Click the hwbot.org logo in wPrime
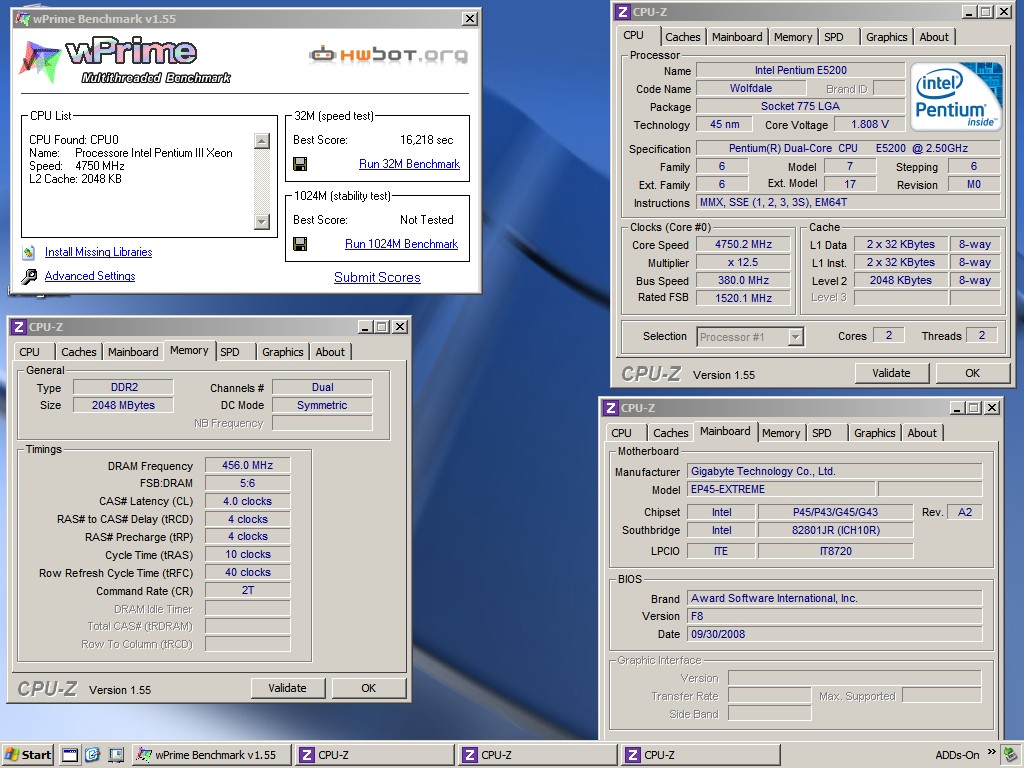The width and height of the screenshot is (1024, 768). coord(389,54)
